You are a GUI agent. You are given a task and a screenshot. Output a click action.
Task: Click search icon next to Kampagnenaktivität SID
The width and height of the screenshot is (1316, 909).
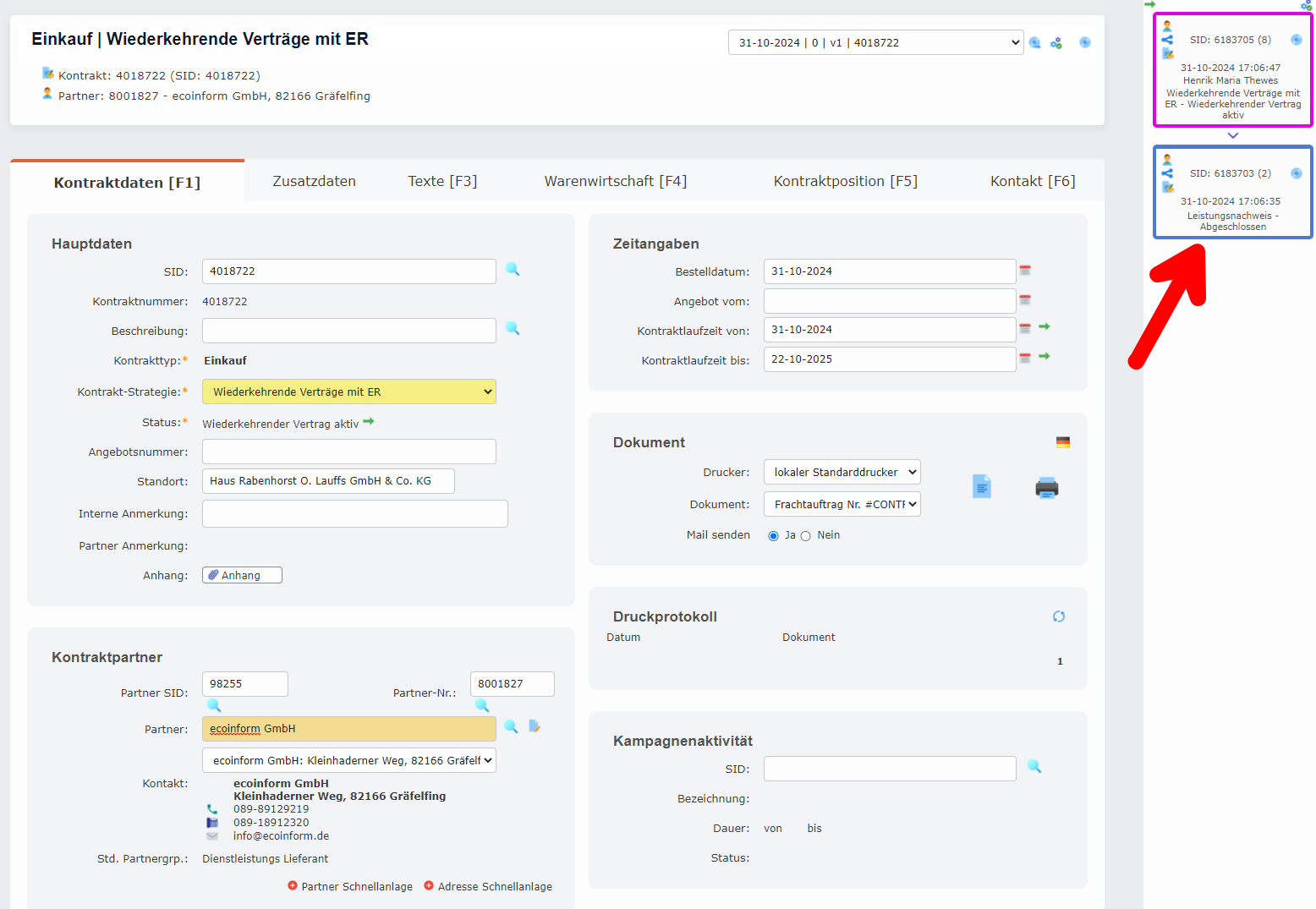tap(1034, 767)
